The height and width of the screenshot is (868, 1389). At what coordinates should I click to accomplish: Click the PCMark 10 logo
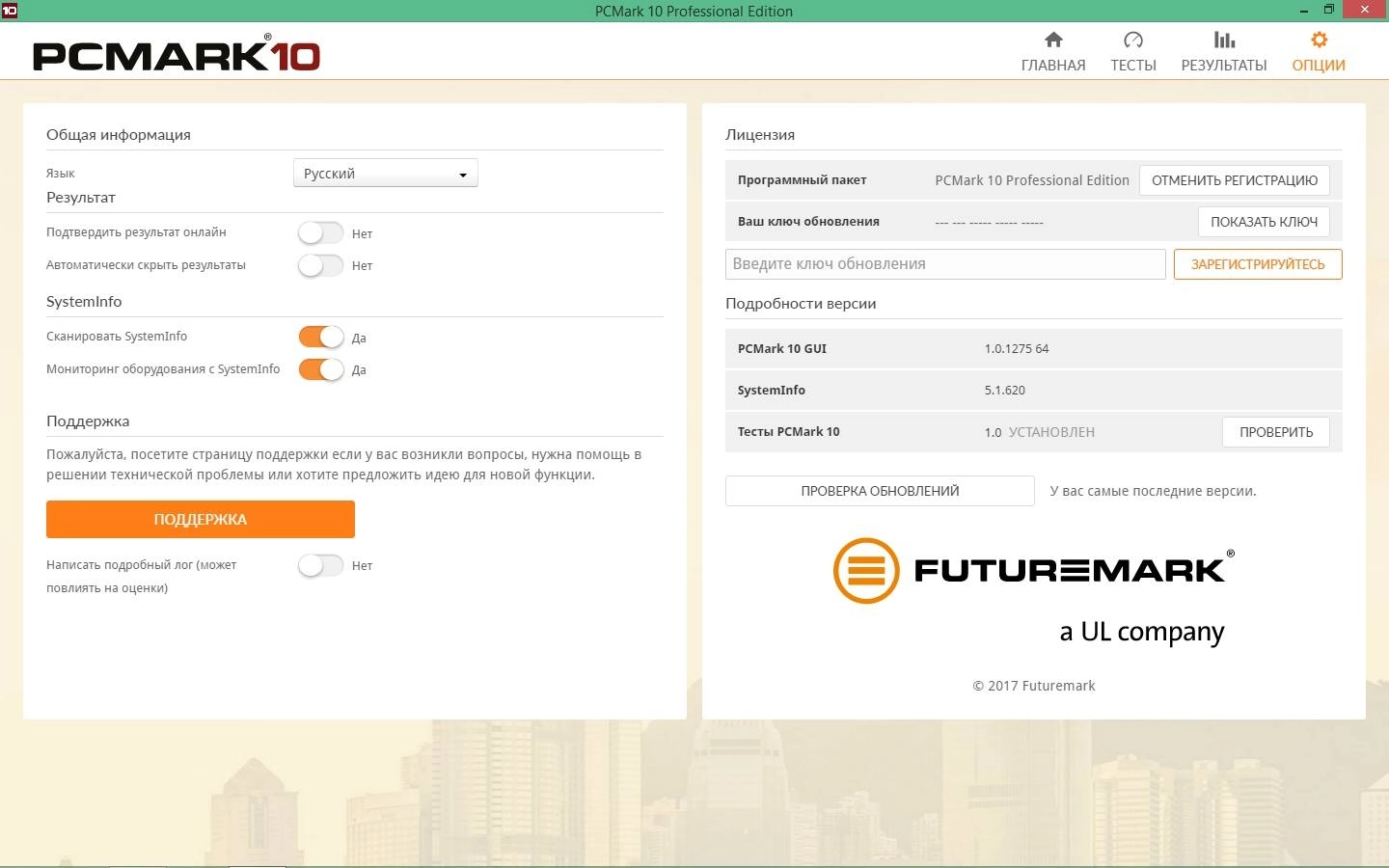click(177, 54)
